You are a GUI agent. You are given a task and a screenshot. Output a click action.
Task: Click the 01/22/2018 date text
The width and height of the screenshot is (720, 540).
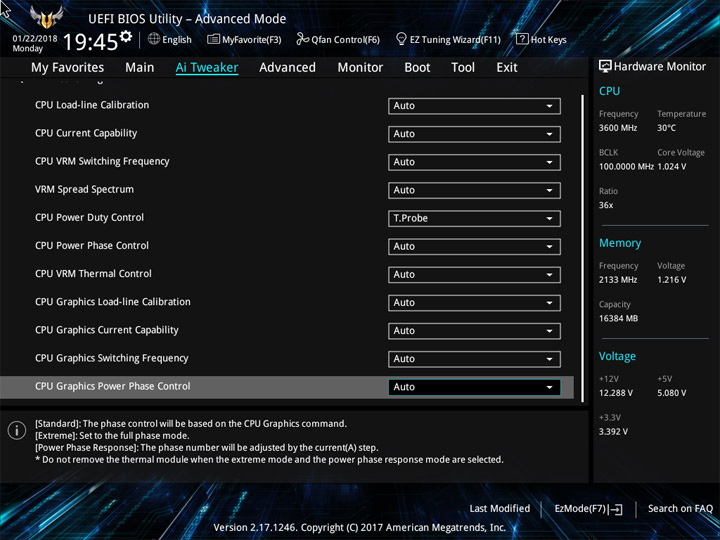pos(35,39)
